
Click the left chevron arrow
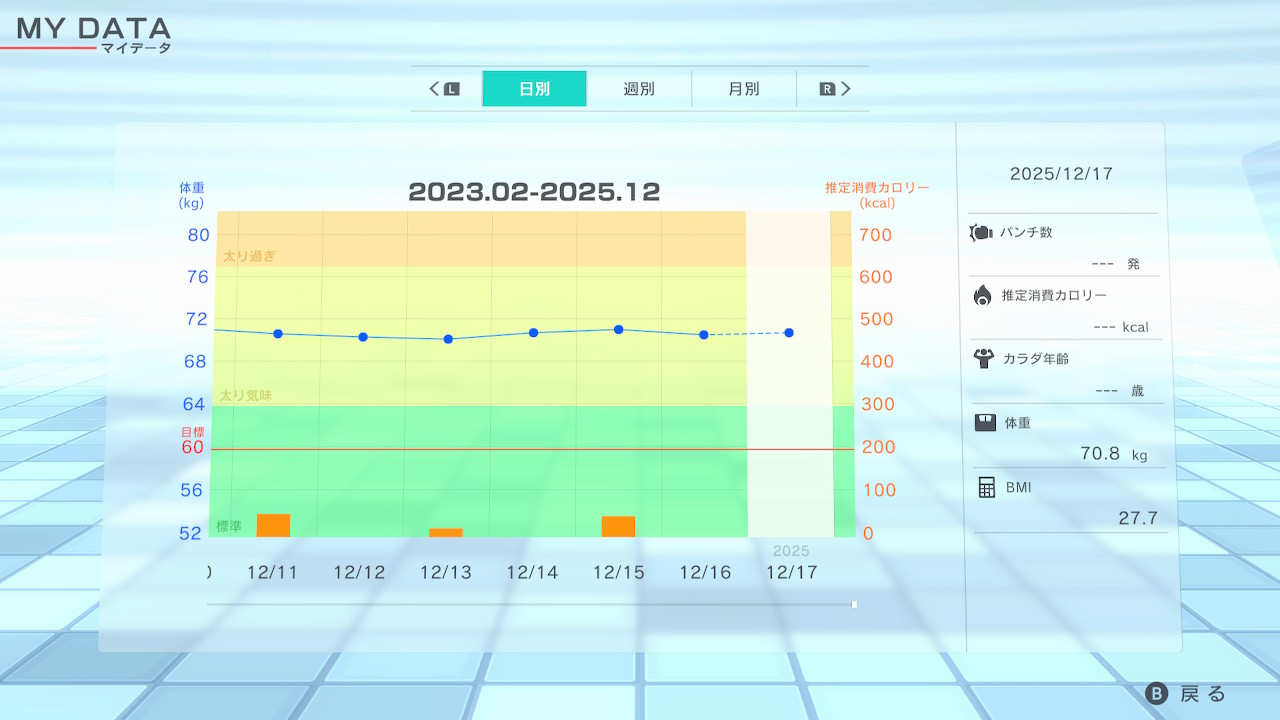pyautogui.click(x=435, y=89)
